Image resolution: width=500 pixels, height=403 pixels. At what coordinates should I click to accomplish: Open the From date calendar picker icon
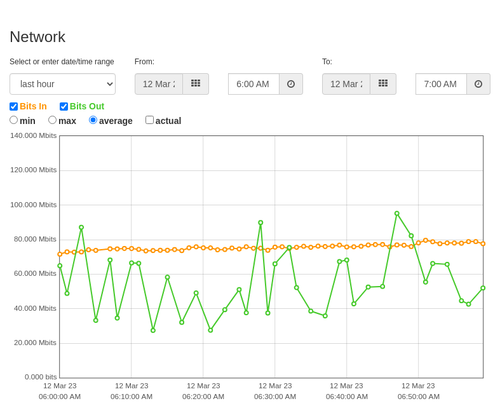(196, 84)
